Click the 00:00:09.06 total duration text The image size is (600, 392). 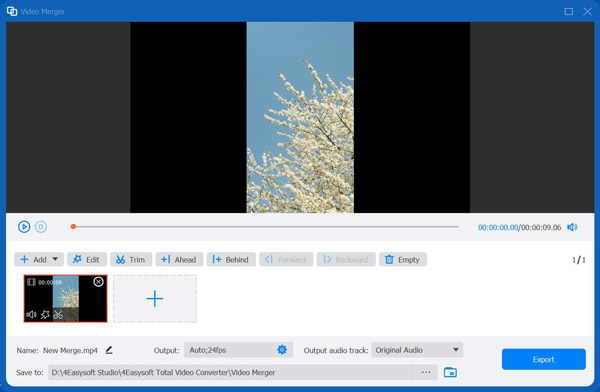coord(541,227)
